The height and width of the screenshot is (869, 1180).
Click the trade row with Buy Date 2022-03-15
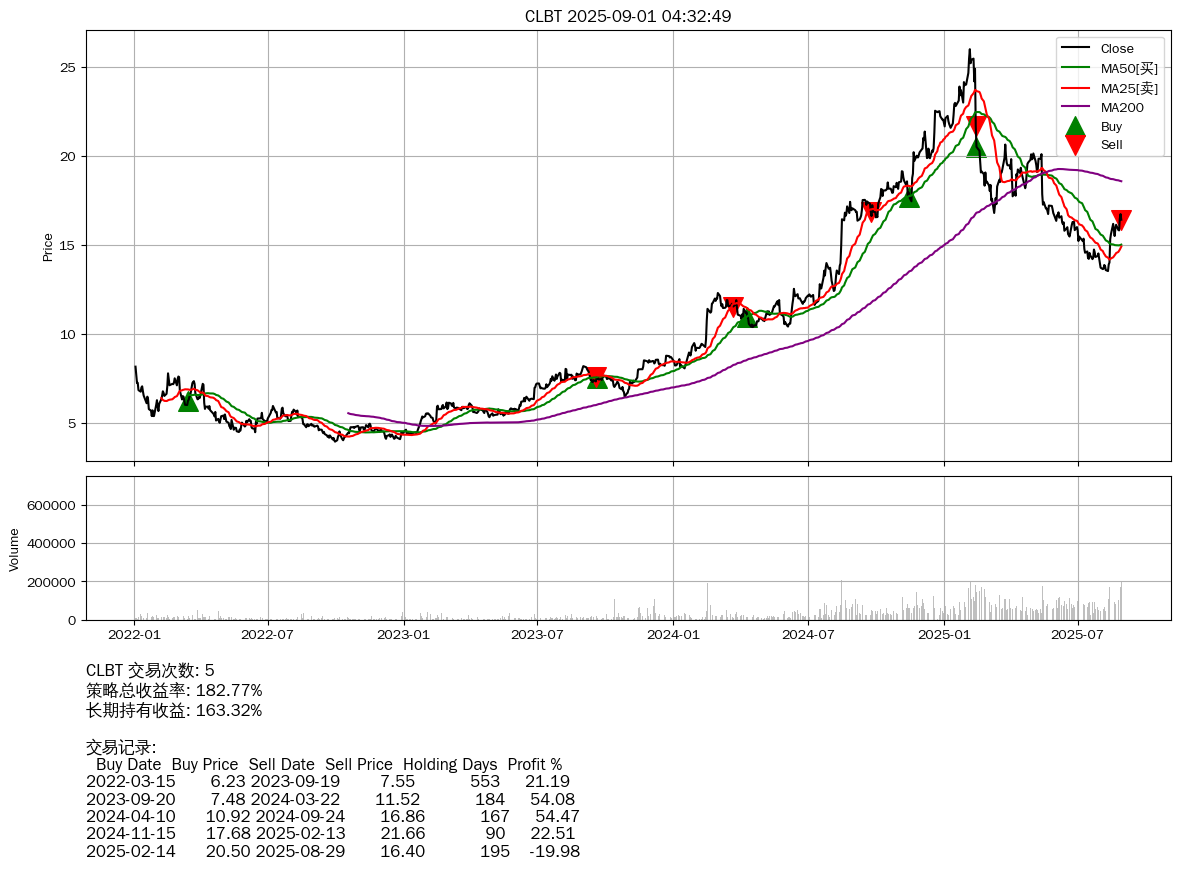click(x=328, y=781)
